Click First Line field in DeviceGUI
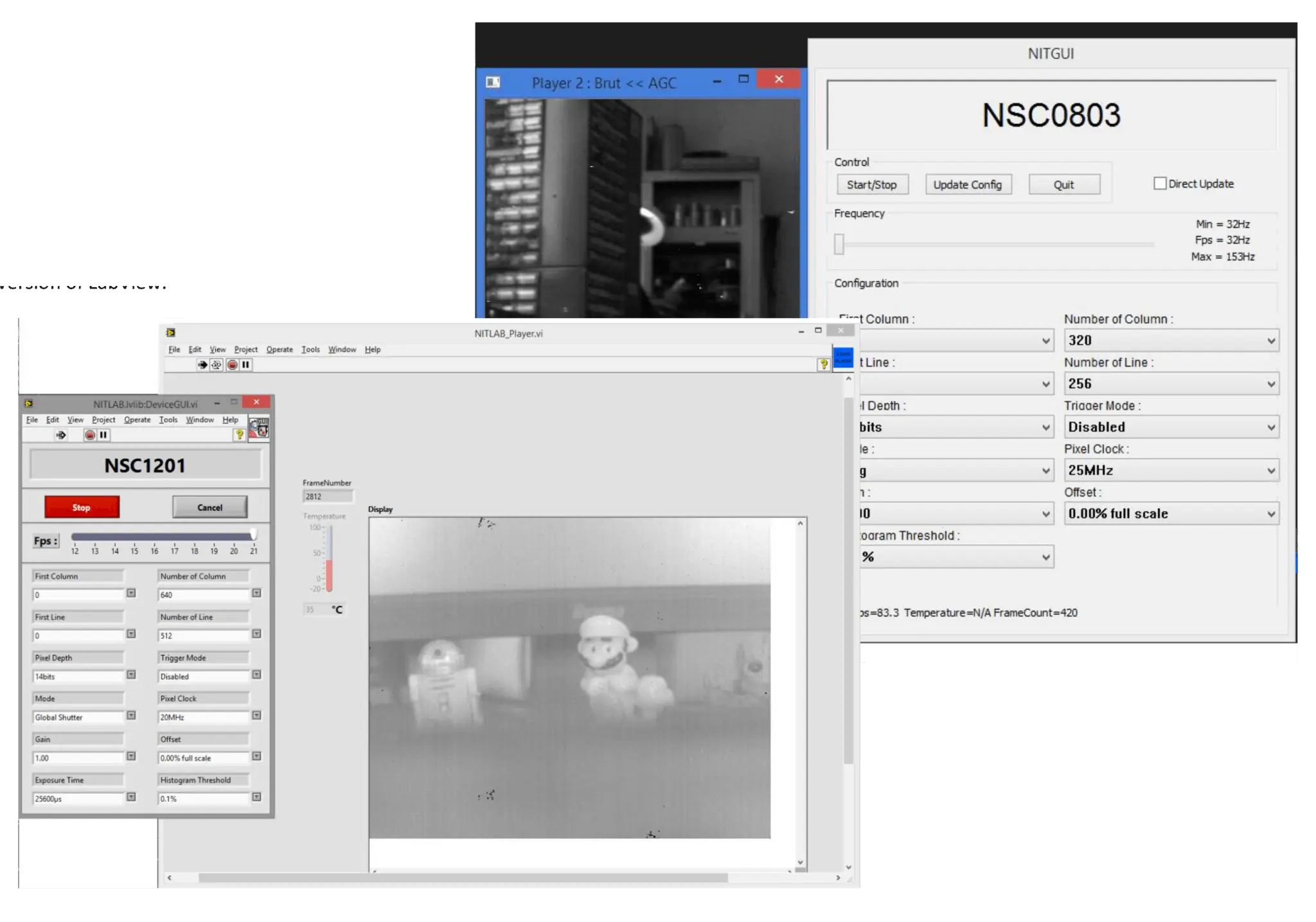 78,635
